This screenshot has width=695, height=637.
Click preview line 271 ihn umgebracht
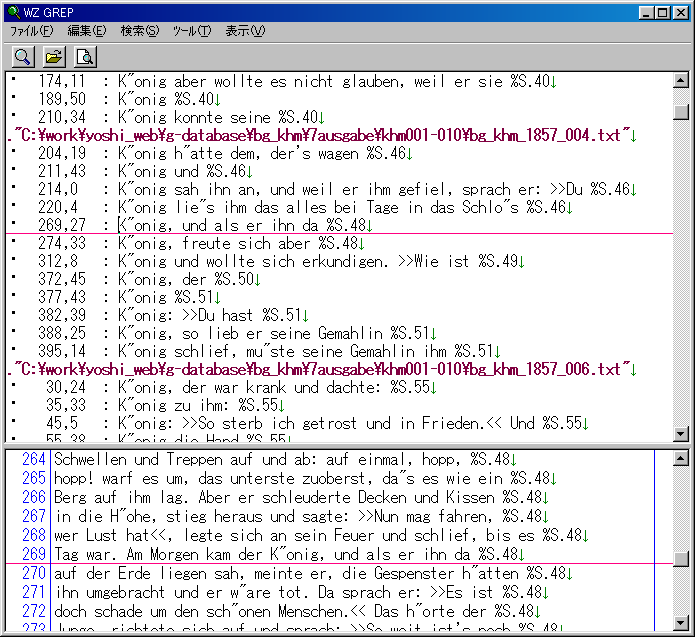click(301, 593)
